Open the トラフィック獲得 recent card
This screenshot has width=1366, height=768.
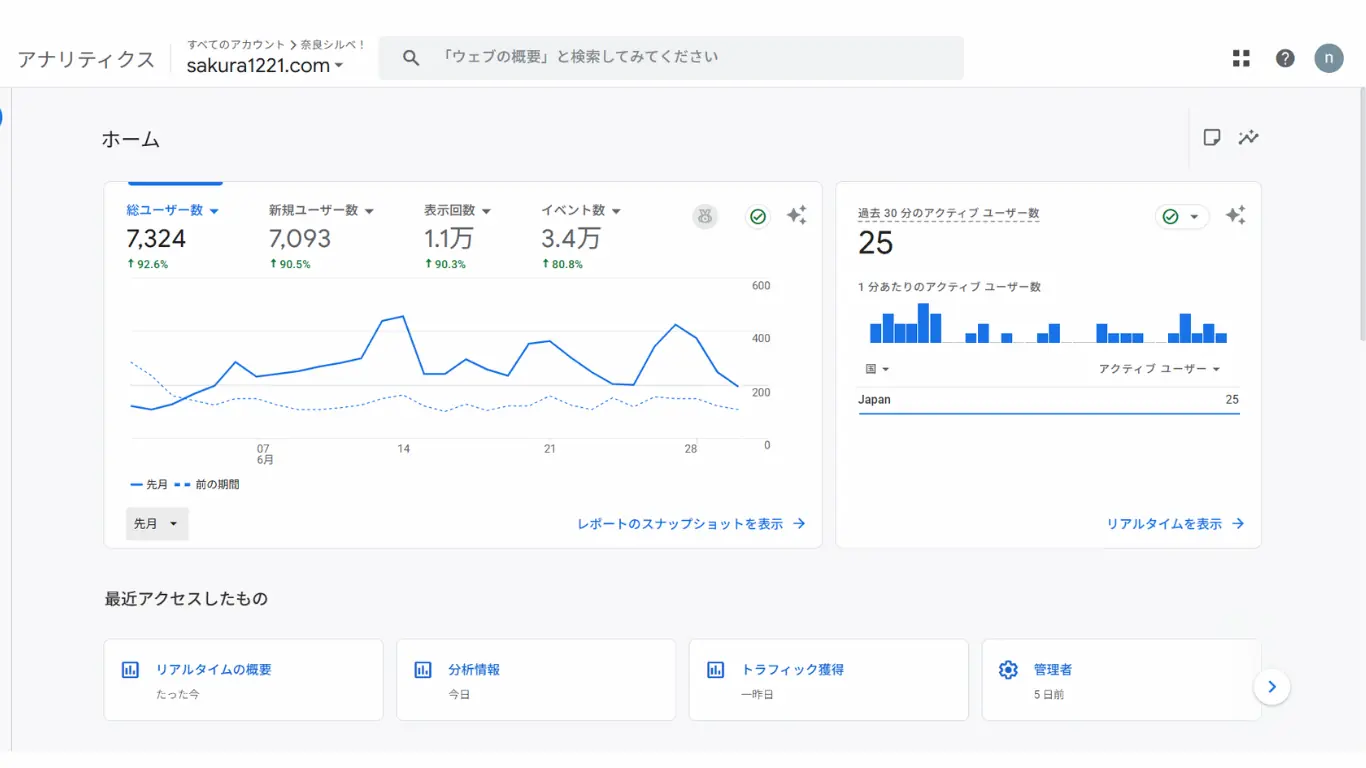(829, 680)
